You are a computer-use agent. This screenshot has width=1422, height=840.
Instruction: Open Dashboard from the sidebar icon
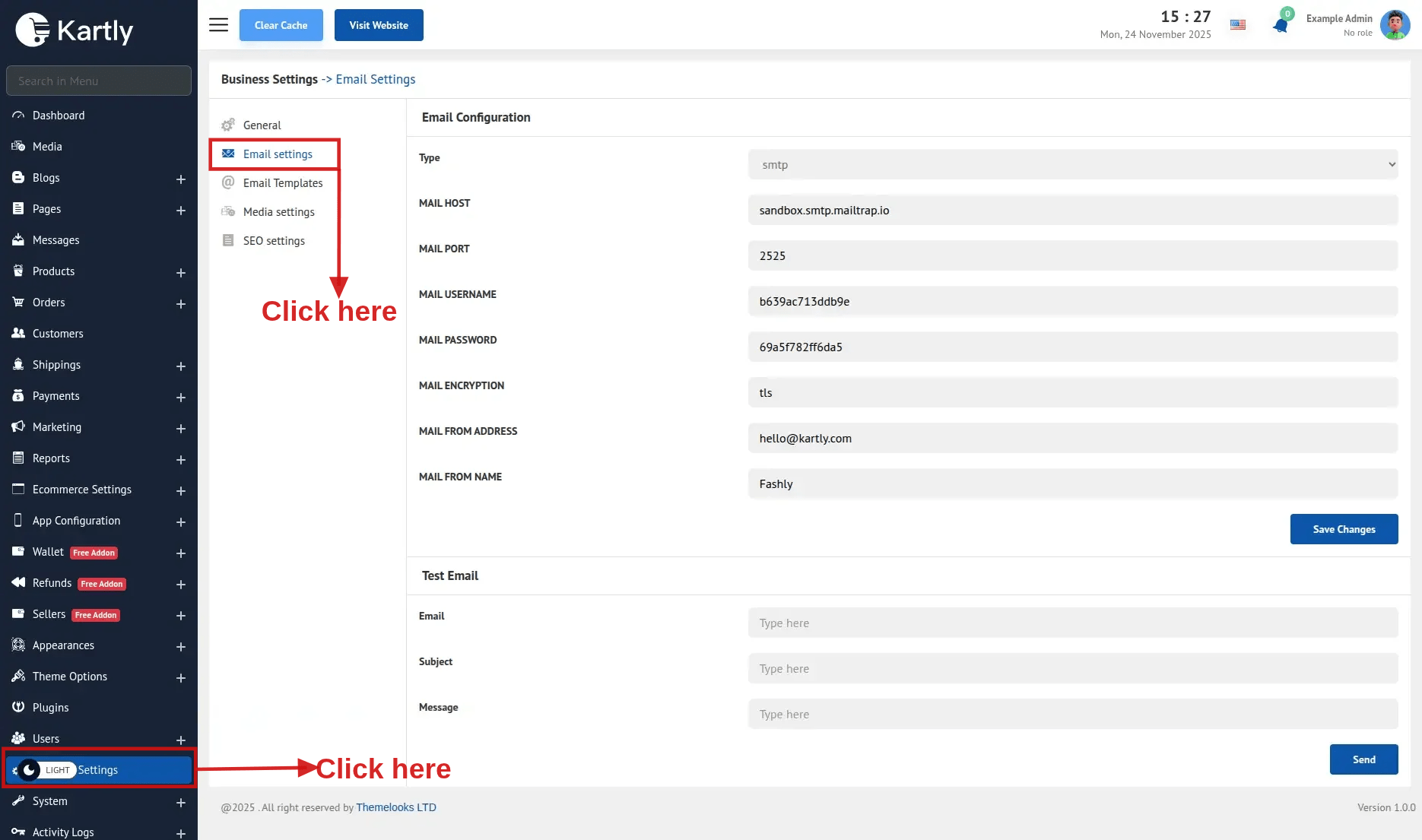click(x=18, y=116)
